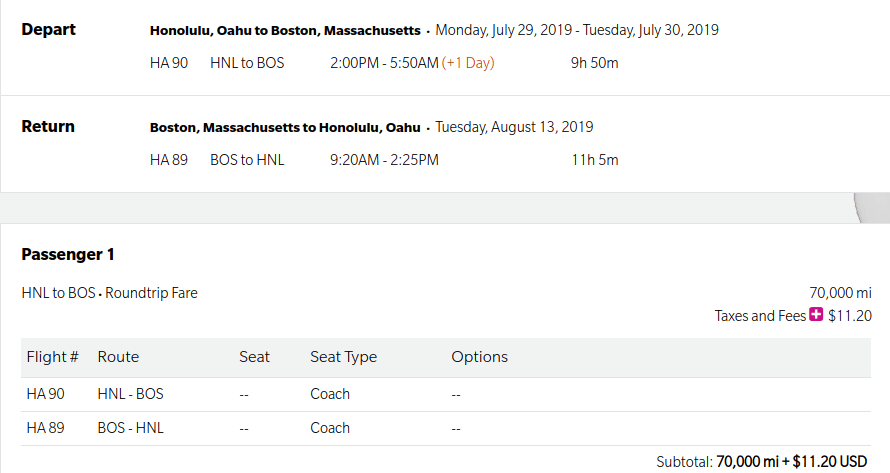890x473 pixels.
Task: Click the Options column header
Action: coord(480,357)
